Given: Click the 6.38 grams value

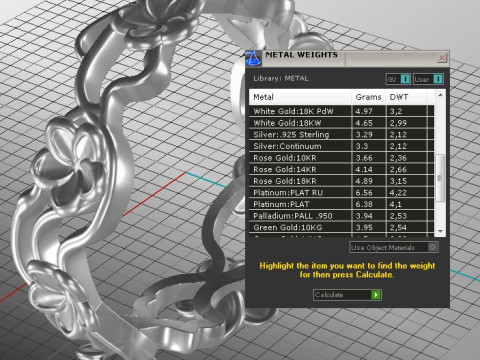Looking at the screenshot, I should [x=364, y=204].
